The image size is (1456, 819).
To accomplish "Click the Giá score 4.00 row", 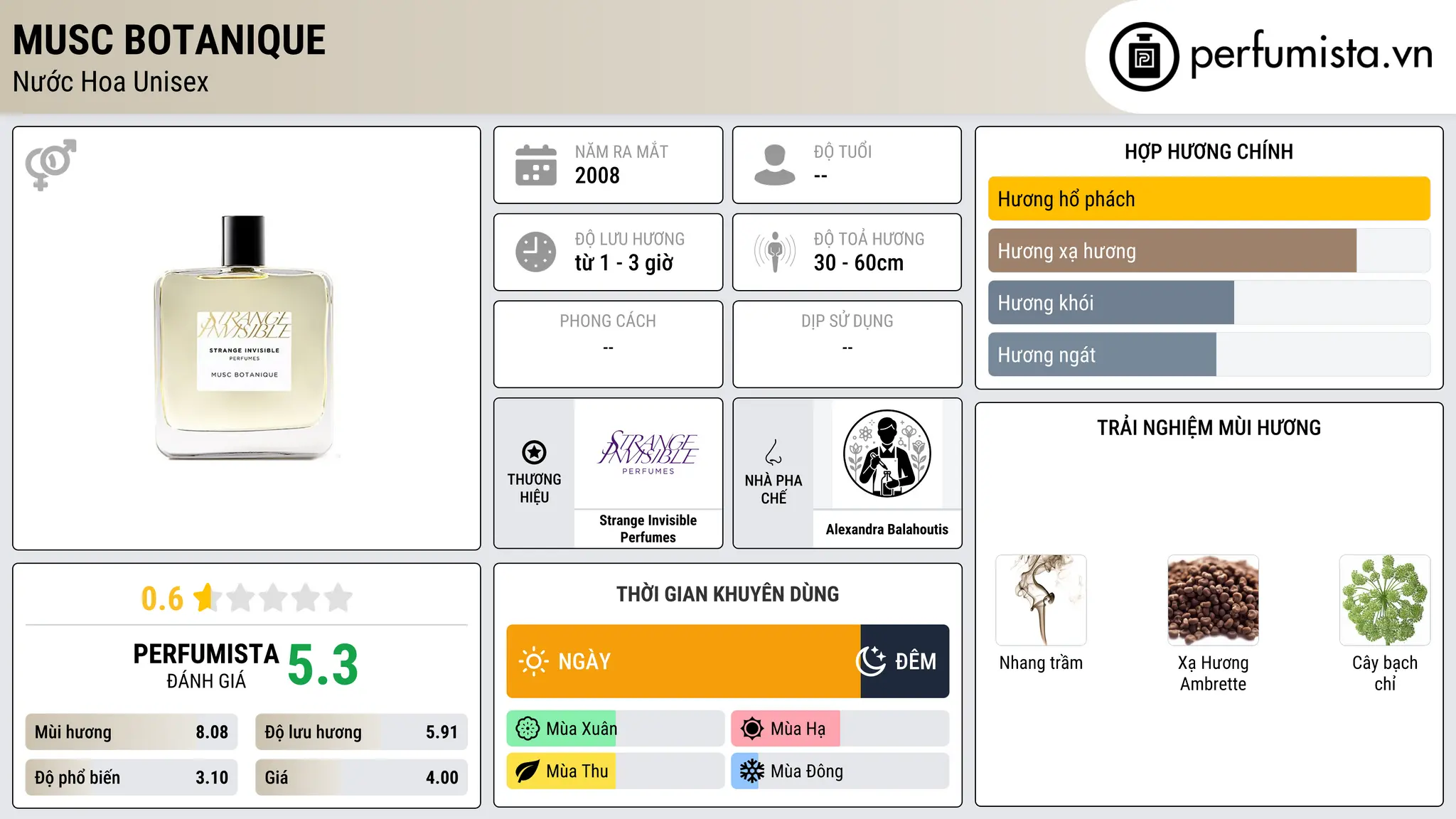I will (x=361, y=777).
